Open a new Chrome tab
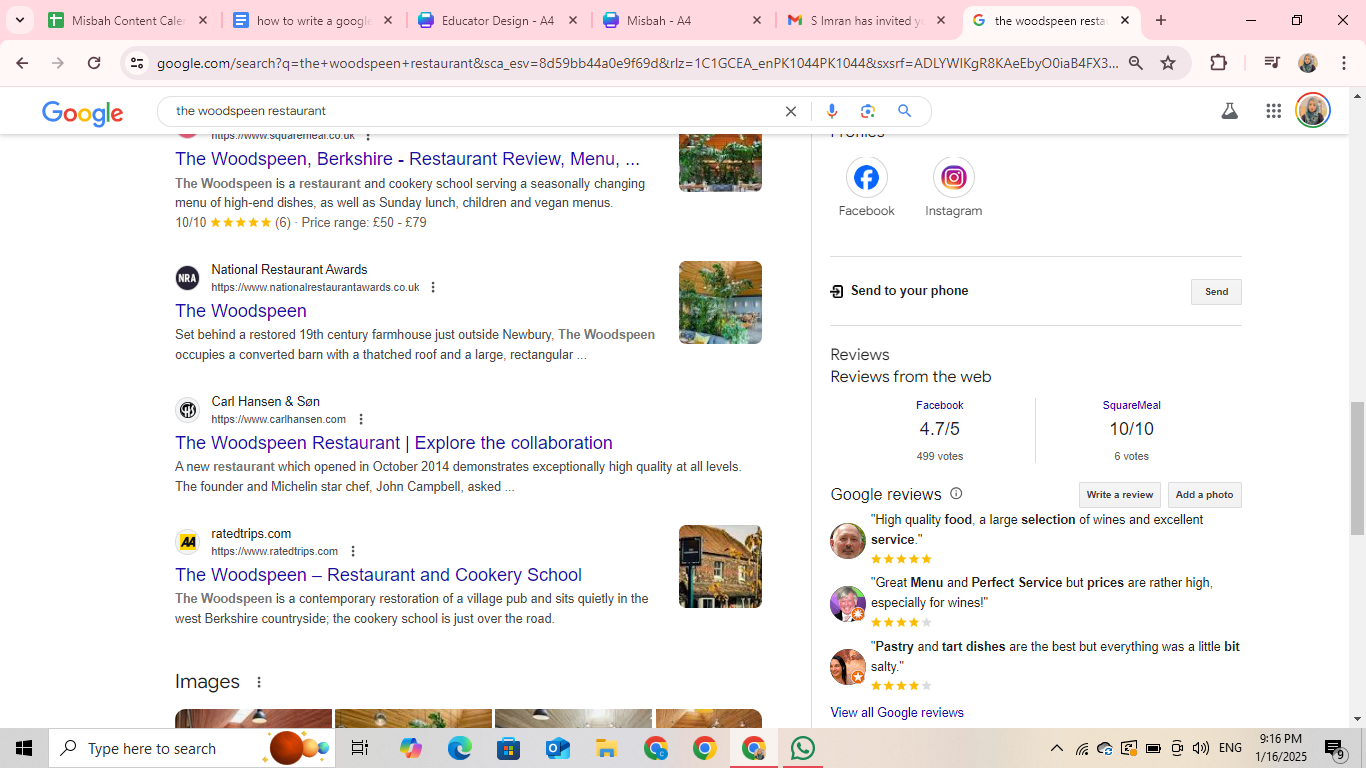The height and width of the screenshot is (768, 1366). tap(1160, 20)
